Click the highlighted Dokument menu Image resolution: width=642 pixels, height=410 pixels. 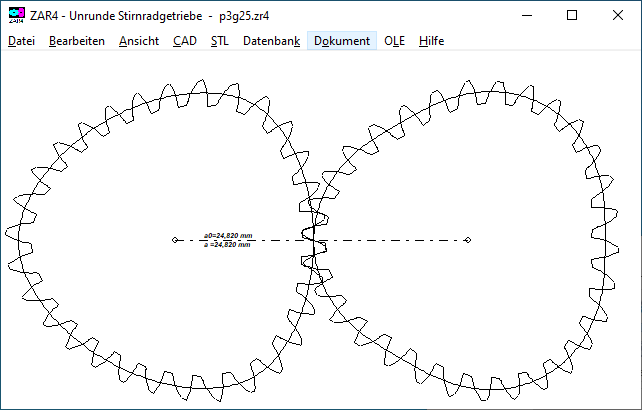pos(341,41)
